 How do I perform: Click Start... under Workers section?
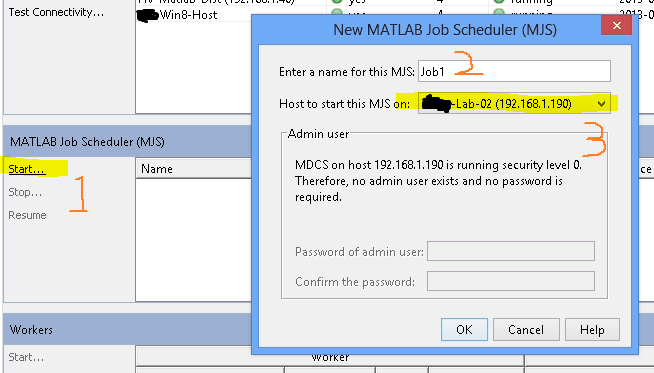(x=26, y=357)
